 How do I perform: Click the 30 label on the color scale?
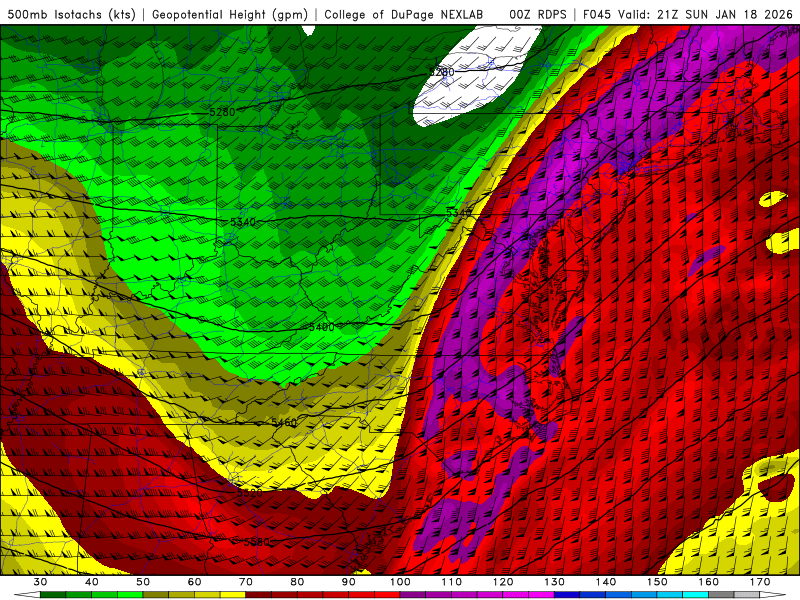click(x=40, y=582)
